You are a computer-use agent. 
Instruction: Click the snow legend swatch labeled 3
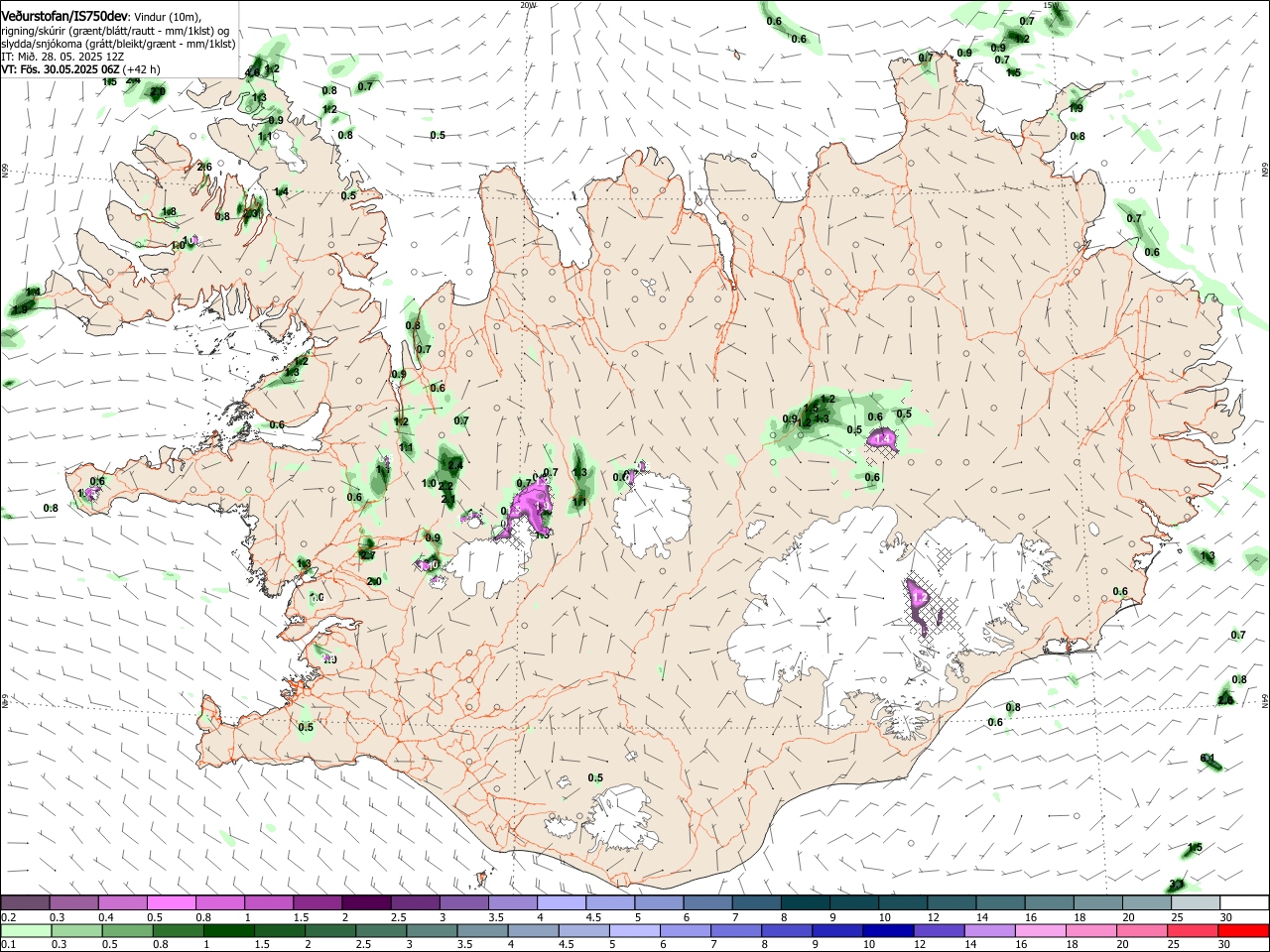pos(463,902)
